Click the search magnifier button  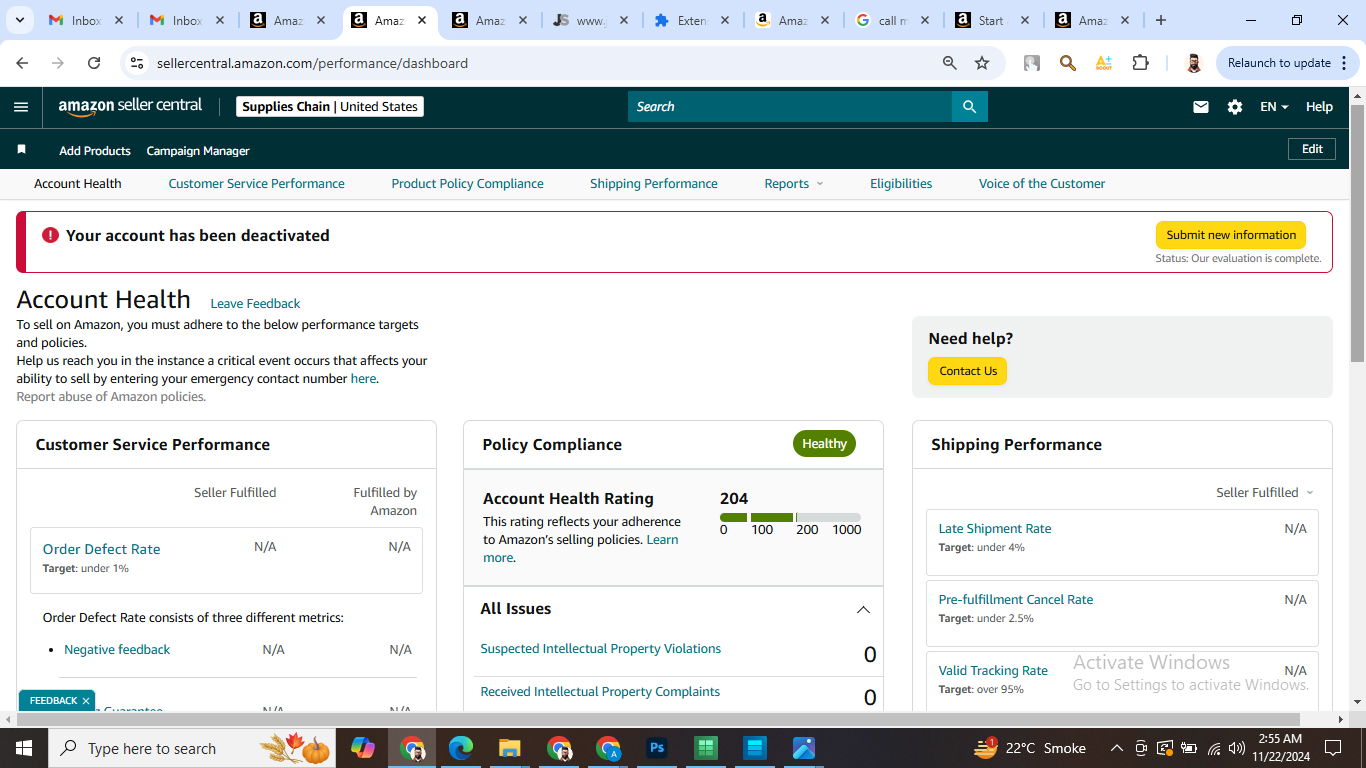point(969,107)
